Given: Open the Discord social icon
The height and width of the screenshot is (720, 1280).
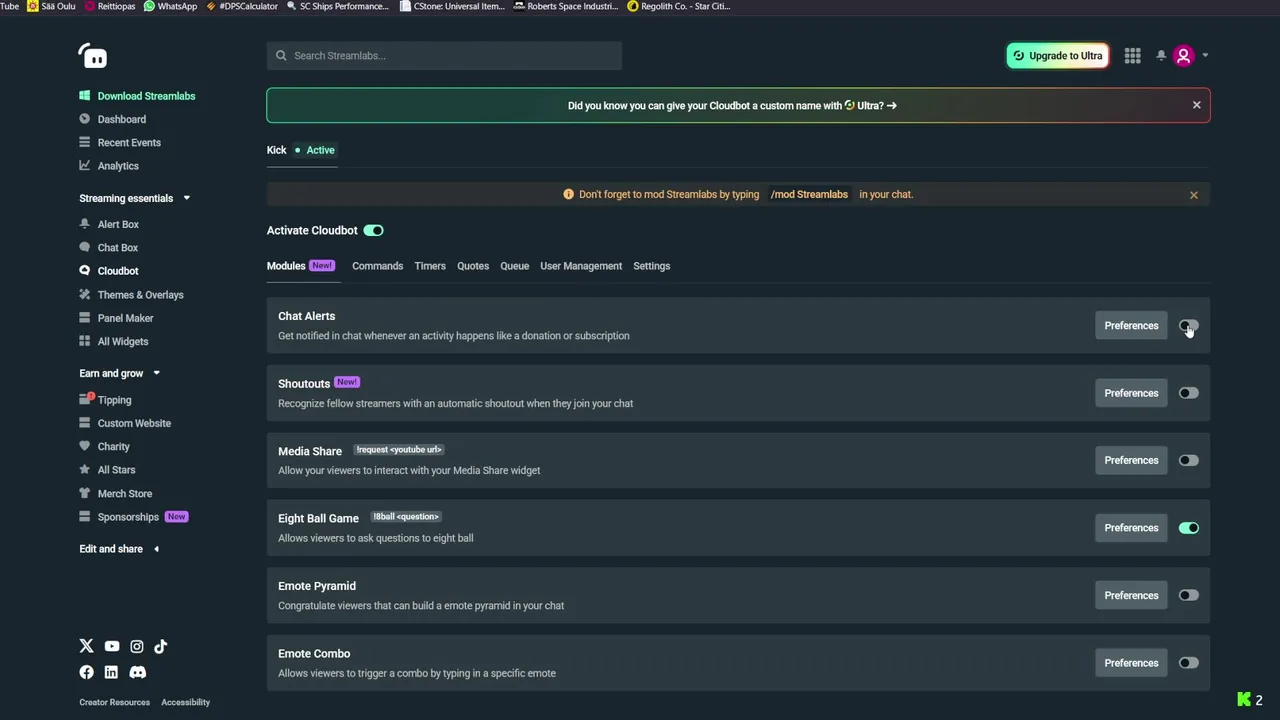Looking at the screenshot, I should [x=138, y=672].
